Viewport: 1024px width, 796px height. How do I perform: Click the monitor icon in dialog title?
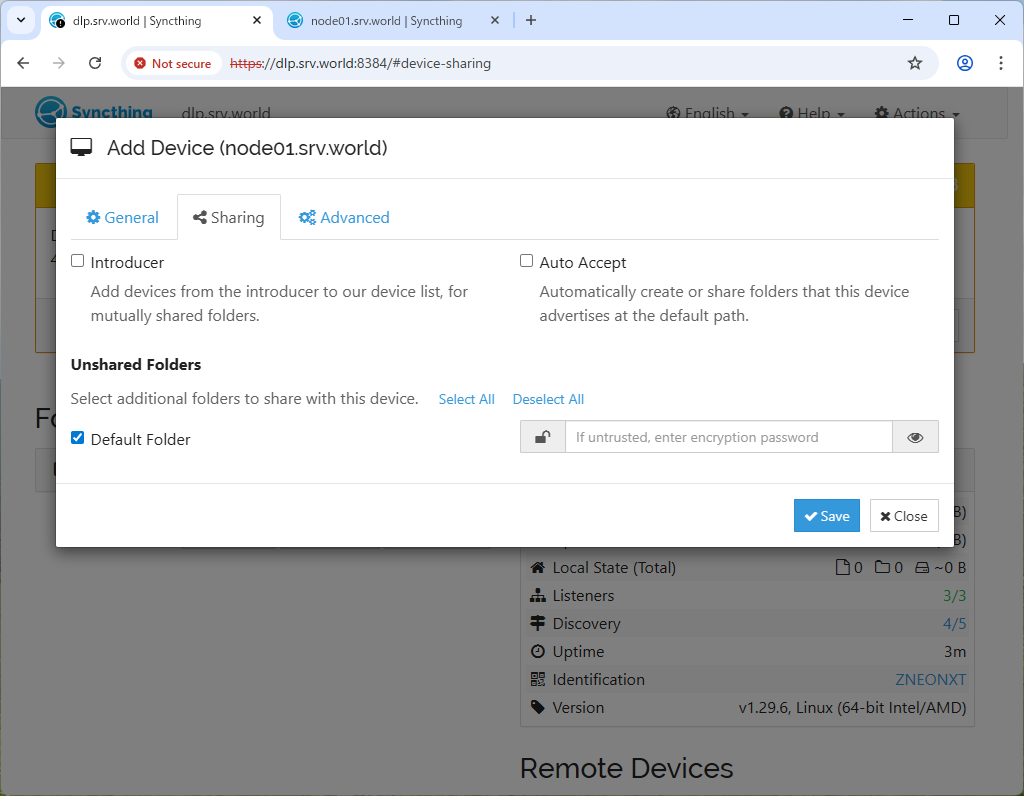(x=82, y=148)
